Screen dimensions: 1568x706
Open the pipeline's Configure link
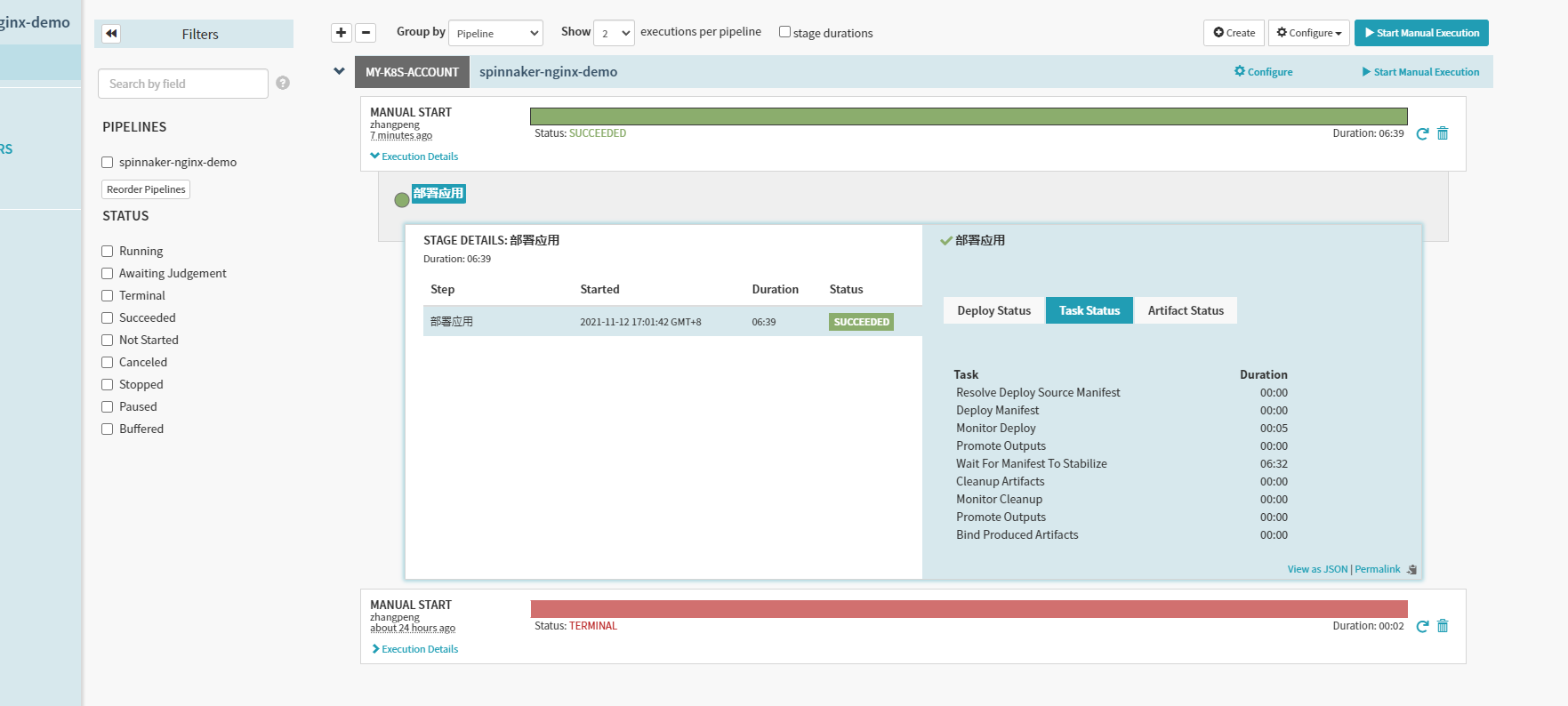[1264, 72]
